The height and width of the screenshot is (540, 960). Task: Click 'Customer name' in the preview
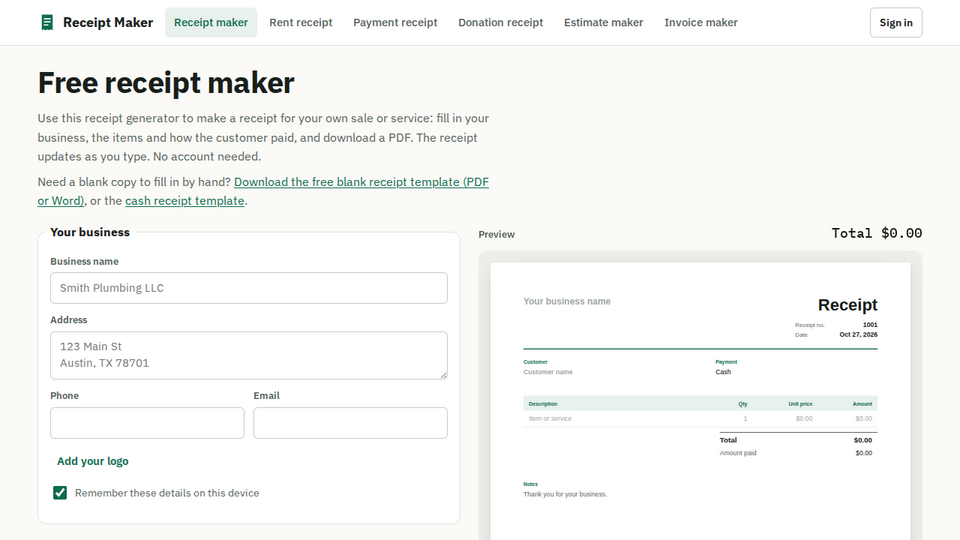tap(548, 372)
